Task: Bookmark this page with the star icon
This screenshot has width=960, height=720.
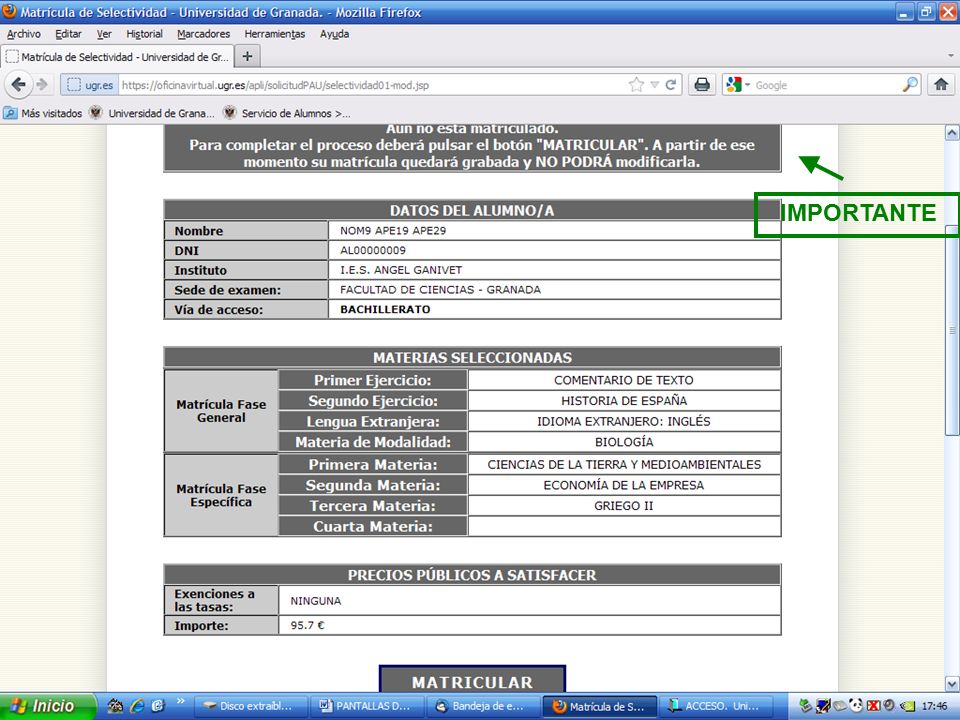Action: (636, 85)
